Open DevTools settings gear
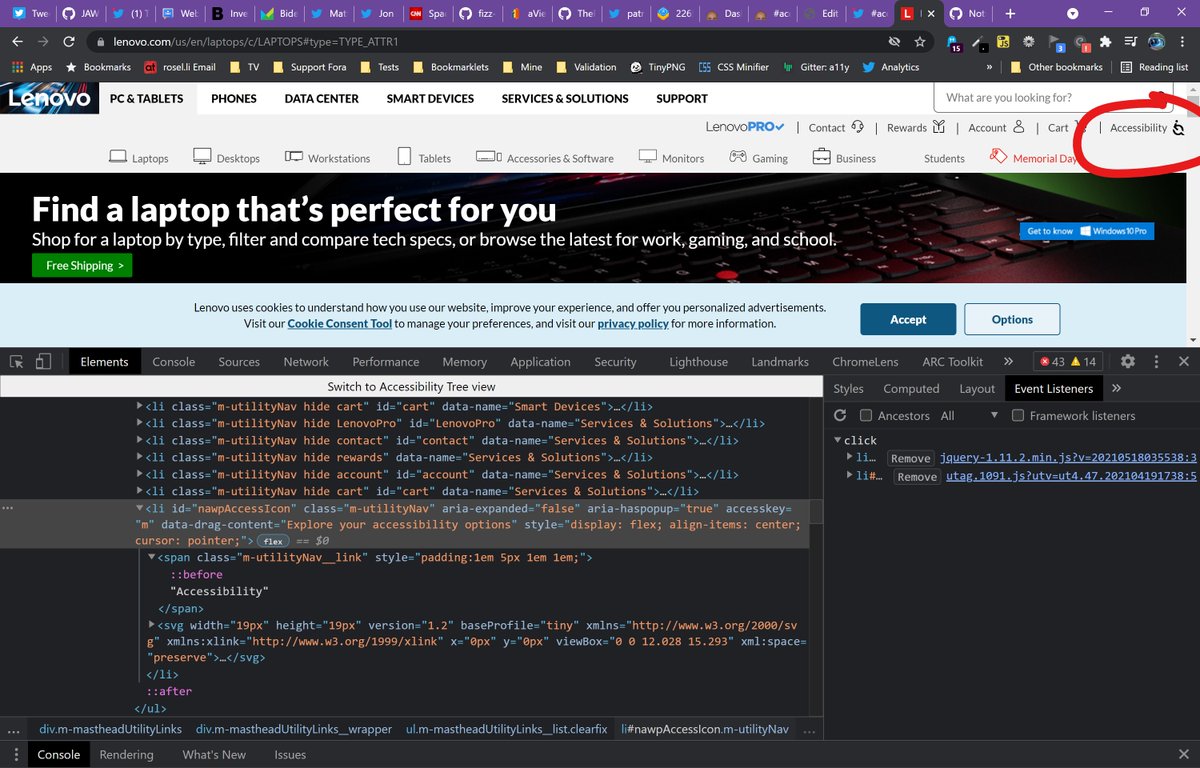The width and height of the screenshot is (1200, 768). point(1128,361)
